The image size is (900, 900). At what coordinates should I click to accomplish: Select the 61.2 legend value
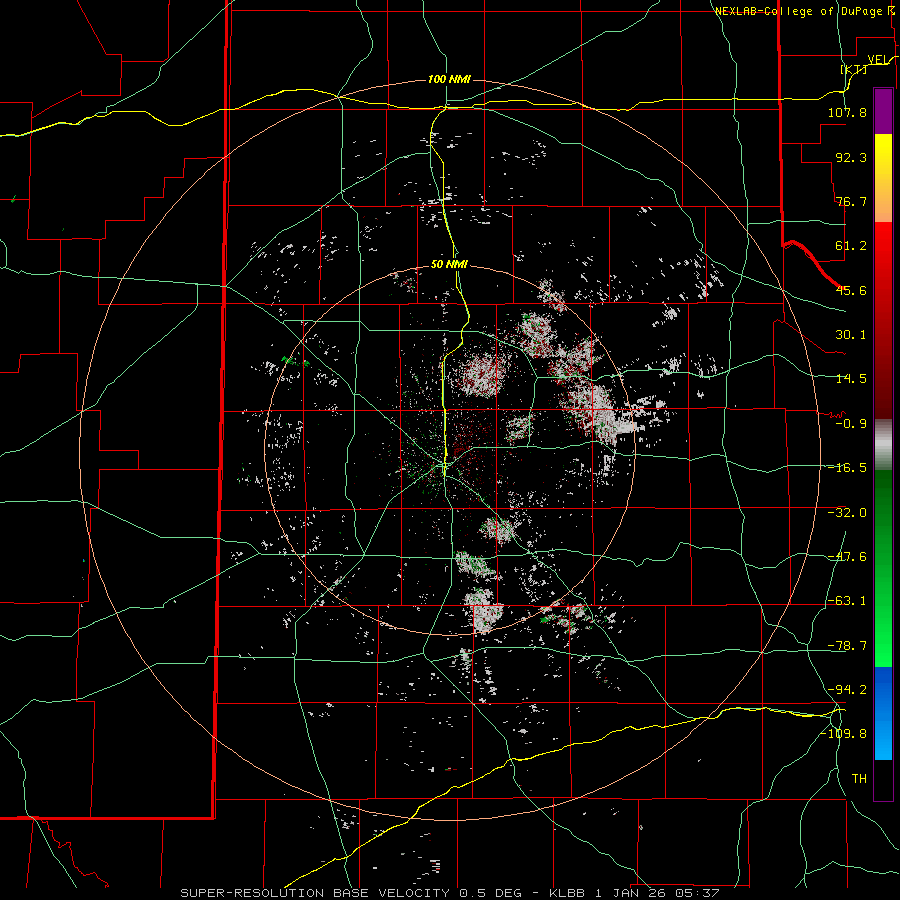coord(851,246)
